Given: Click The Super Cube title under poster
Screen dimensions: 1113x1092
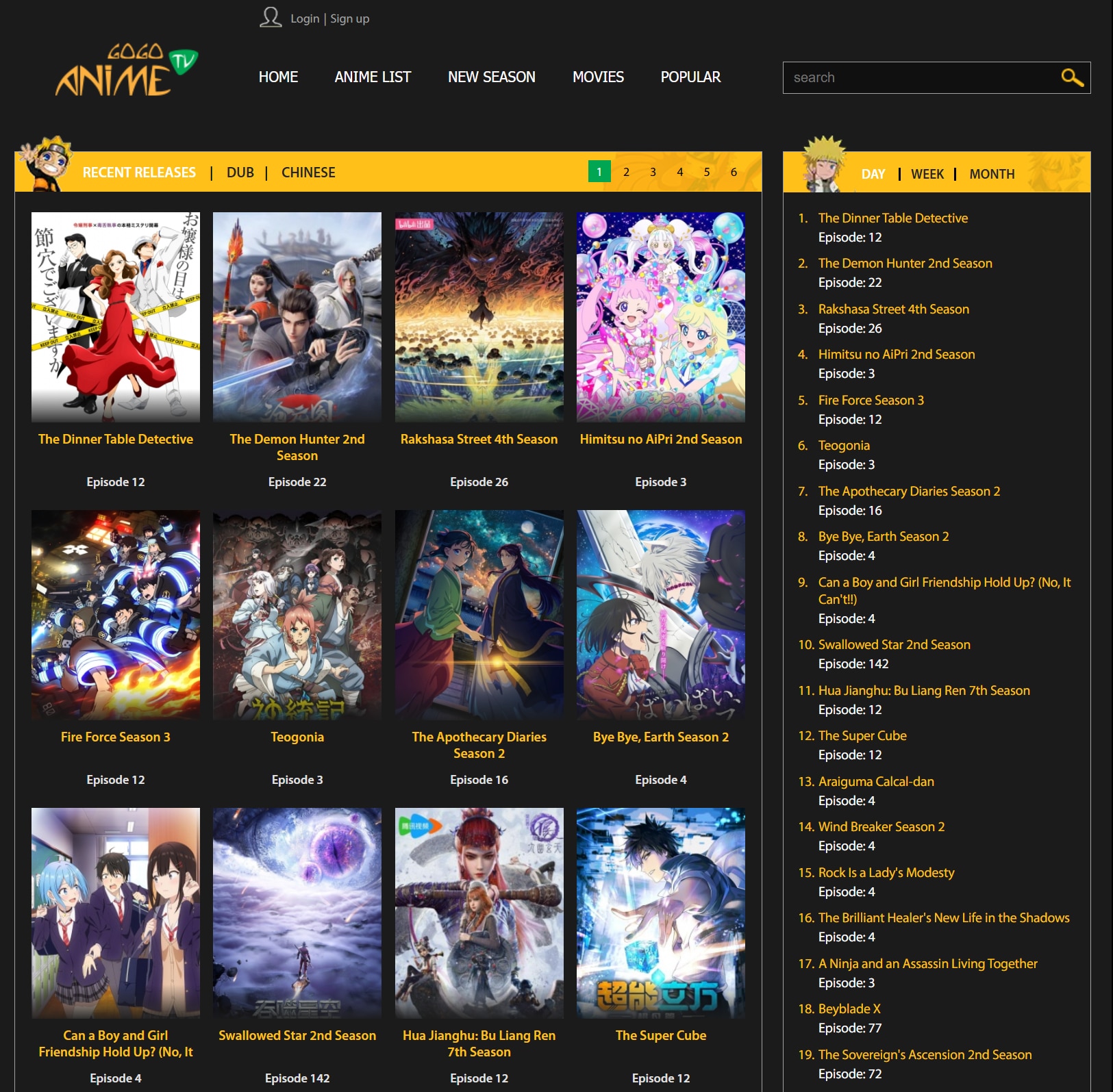Looking at the screenshot, I should (x=661, y=1035).
